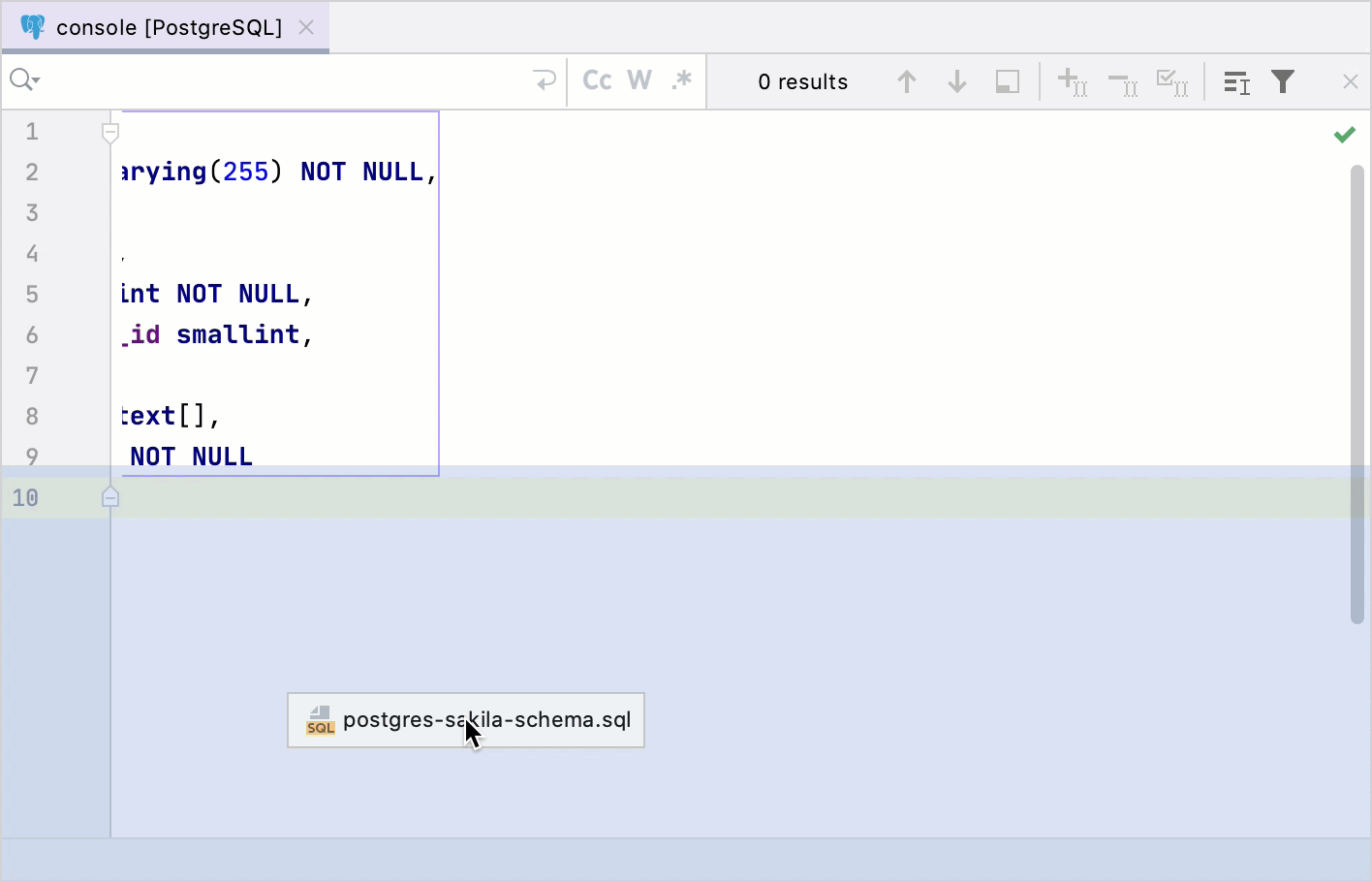Click the 0 results counter label
Image resolution: width=1372 pixels, height=882 pixels.
pos(803,81)
